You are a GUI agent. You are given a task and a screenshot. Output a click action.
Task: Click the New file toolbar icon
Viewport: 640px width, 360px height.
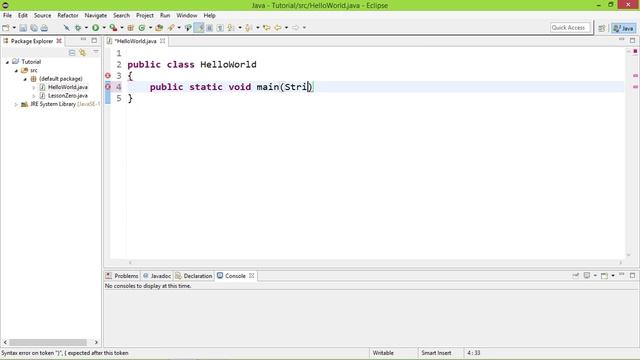[6, 28]
